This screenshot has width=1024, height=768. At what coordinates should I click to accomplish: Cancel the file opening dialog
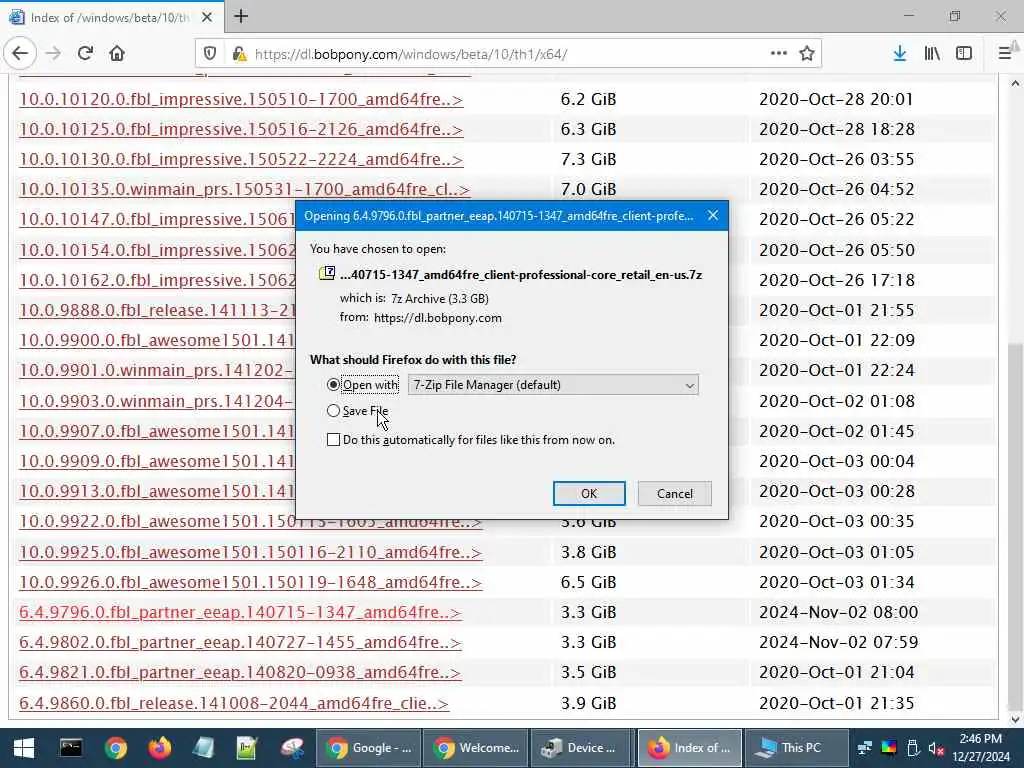pos(675,494)
